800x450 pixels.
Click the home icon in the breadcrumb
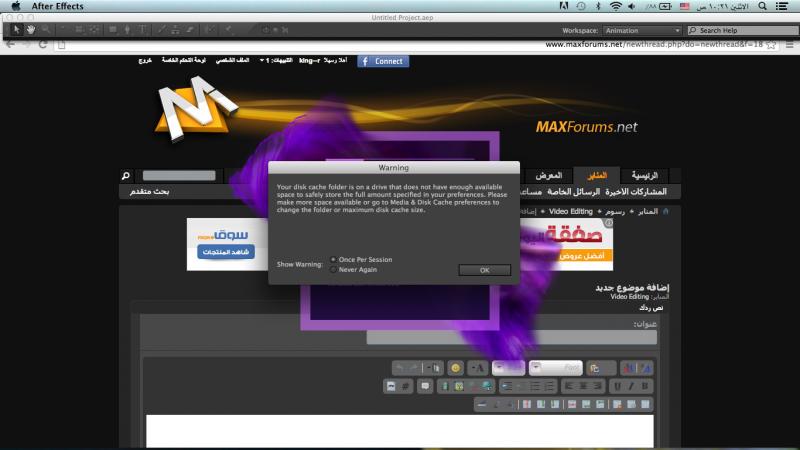pos(665,211)
